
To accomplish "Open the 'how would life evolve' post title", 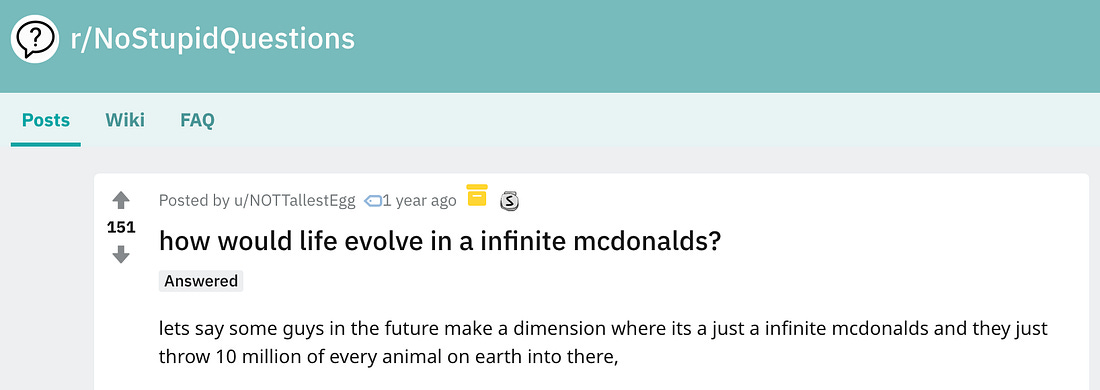I will [441, 242].
